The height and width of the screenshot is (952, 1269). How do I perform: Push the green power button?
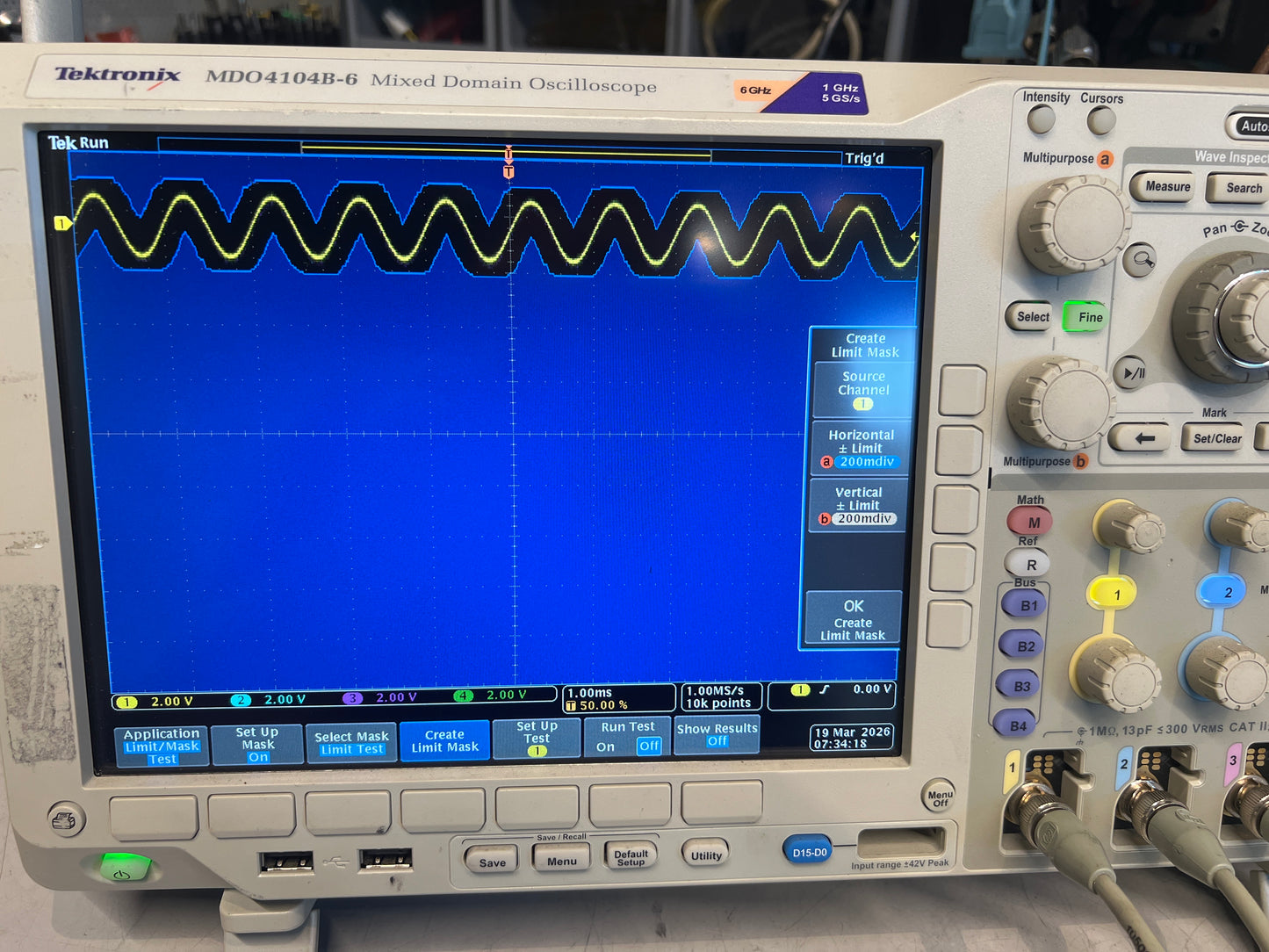tap(126, 867)
